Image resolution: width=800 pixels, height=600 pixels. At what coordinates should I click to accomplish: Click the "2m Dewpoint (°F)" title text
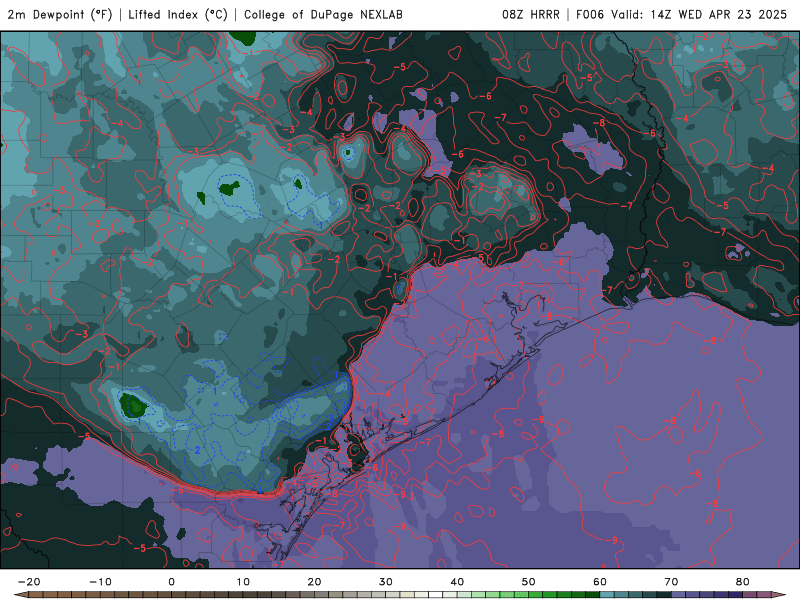(60, 14)
